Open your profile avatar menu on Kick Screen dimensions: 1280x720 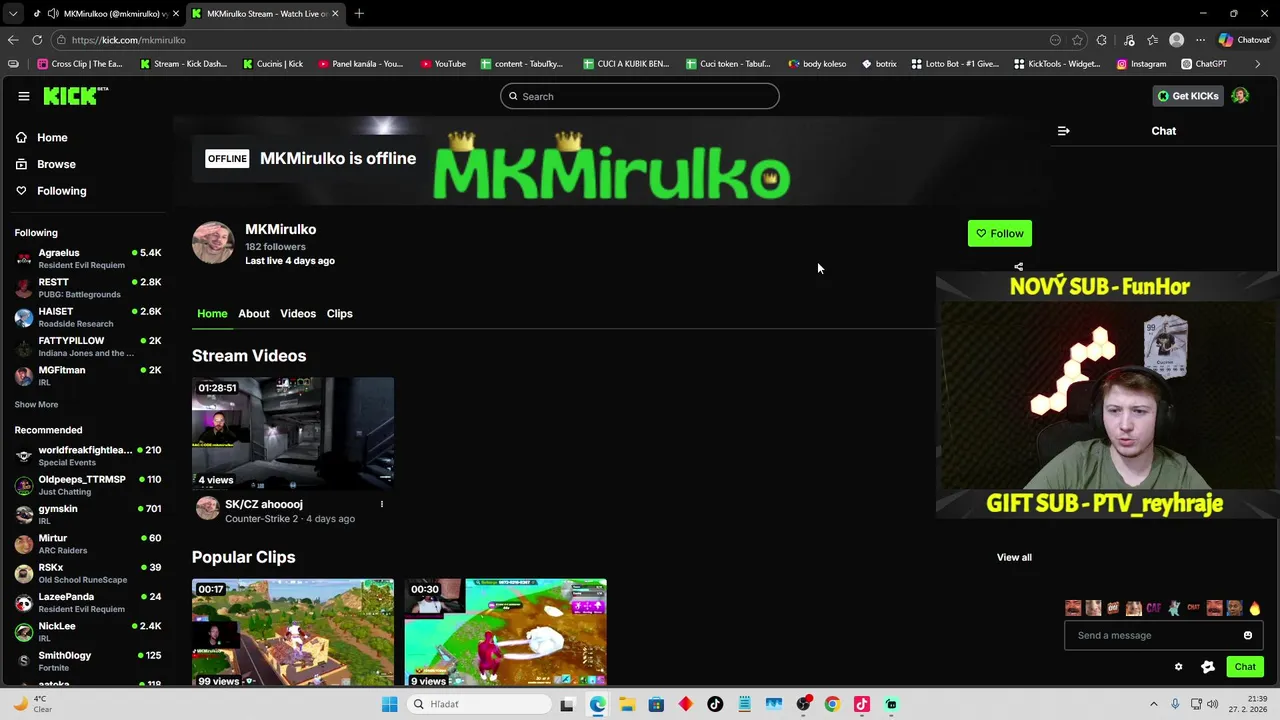1240,96
